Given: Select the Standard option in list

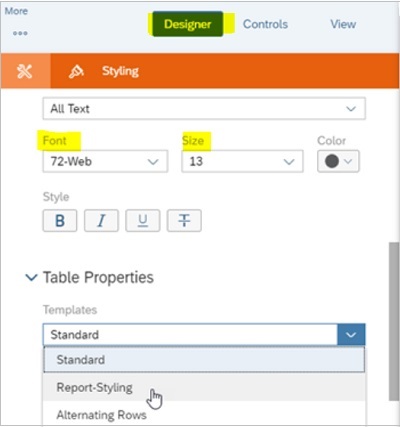Looking at the screenshot, I should point(204,360).
